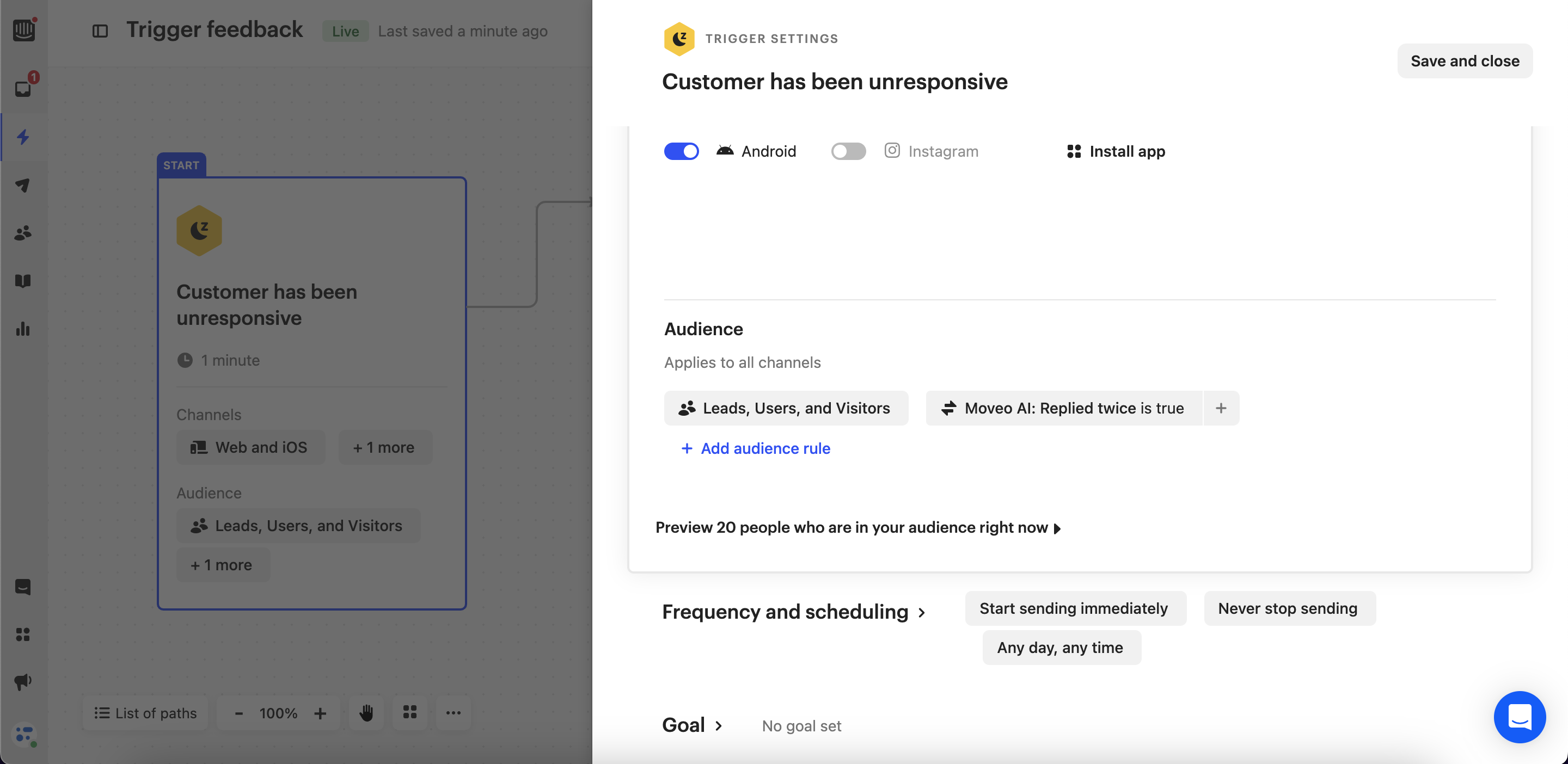Open Contacts people icon in sidebar

pyautogui.click(x=23, y=233)
